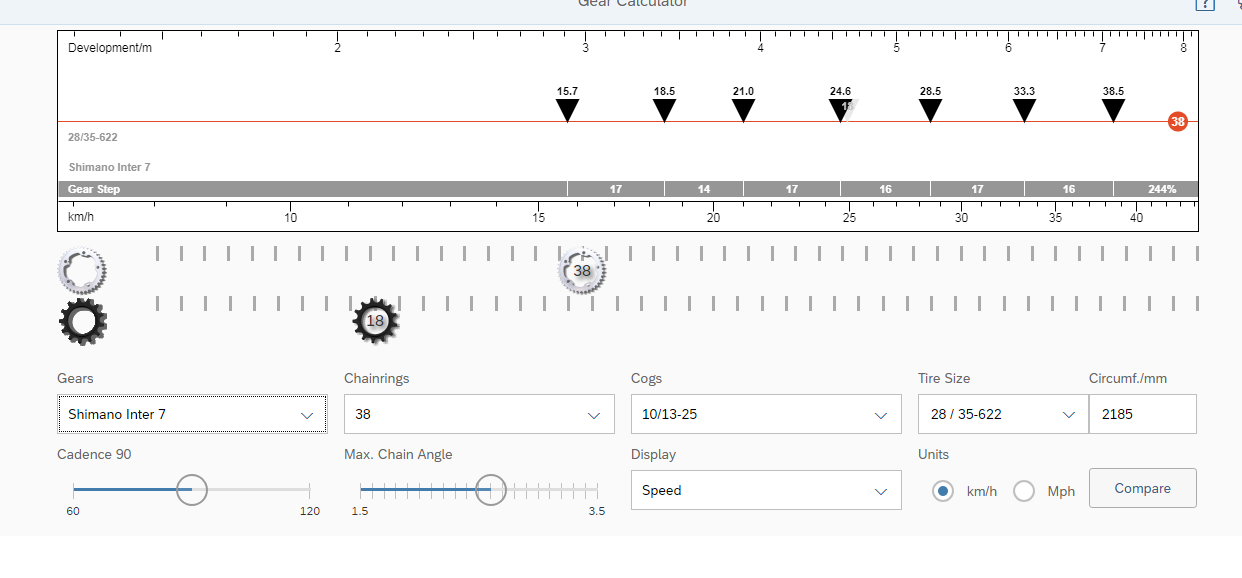
Task: Click the black cog icon at left of the cog row
Action: tap(82, 321)
